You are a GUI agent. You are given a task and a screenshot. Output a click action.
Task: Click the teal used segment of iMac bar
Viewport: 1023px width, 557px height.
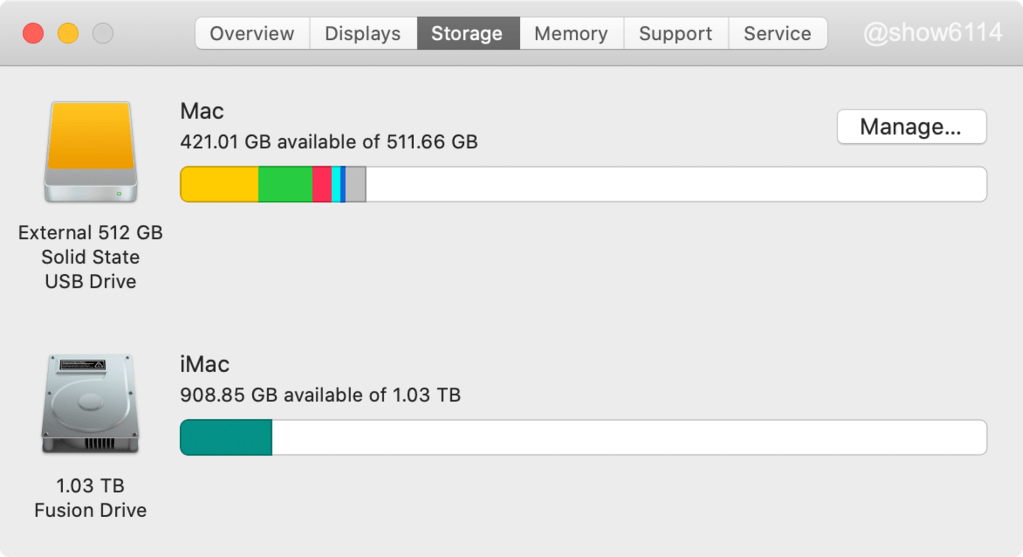[x=226, y=438]
